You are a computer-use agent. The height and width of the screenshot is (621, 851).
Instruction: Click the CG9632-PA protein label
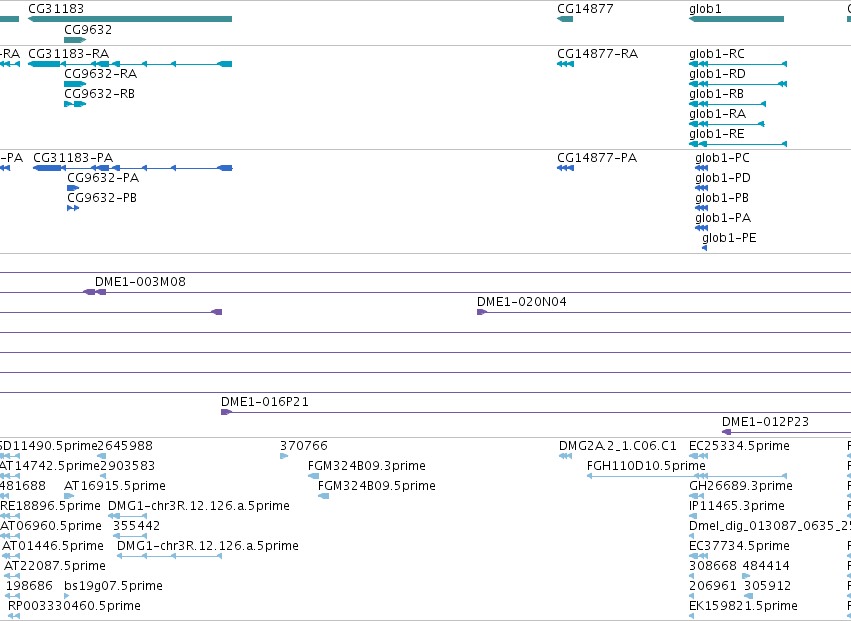tap(103, 178)
